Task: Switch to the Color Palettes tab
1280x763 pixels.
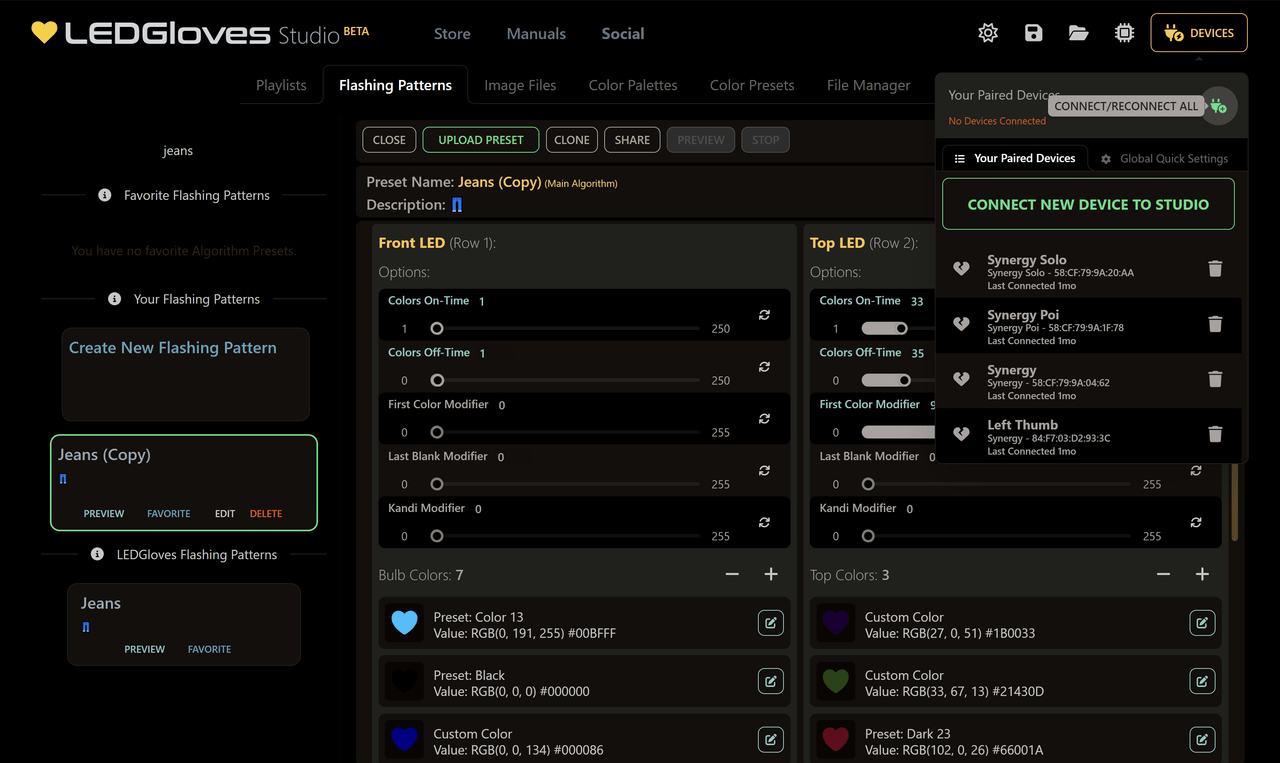Action: 633,85
